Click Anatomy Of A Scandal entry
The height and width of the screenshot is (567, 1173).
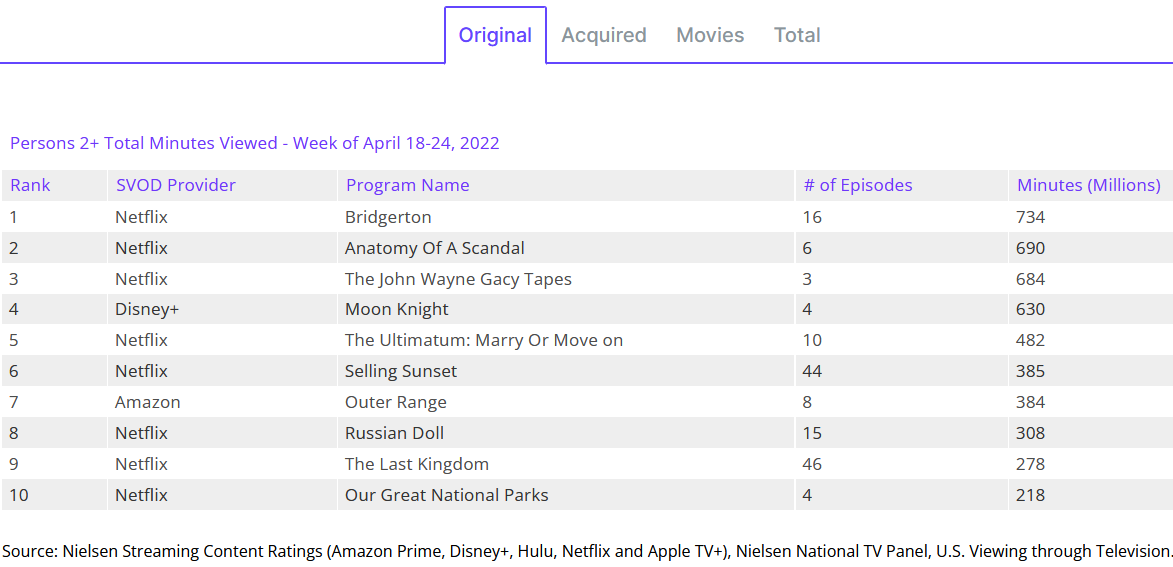[434, 248]
